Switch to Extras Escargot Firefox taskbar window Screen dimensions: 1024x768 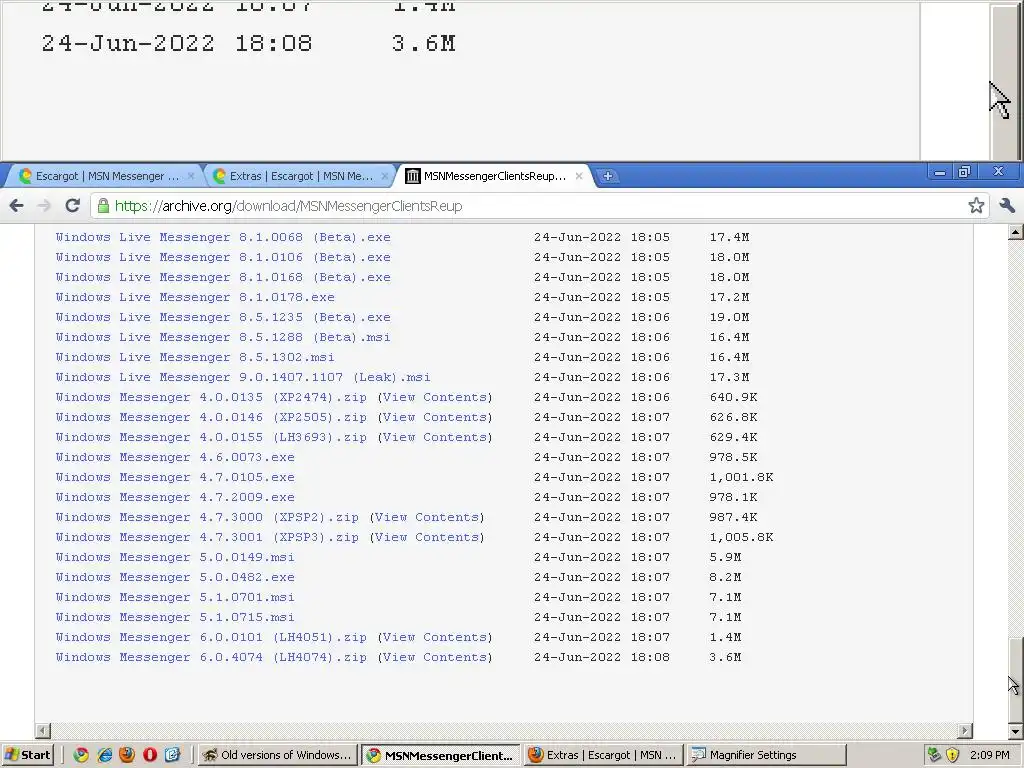click(x=604, y=755)
